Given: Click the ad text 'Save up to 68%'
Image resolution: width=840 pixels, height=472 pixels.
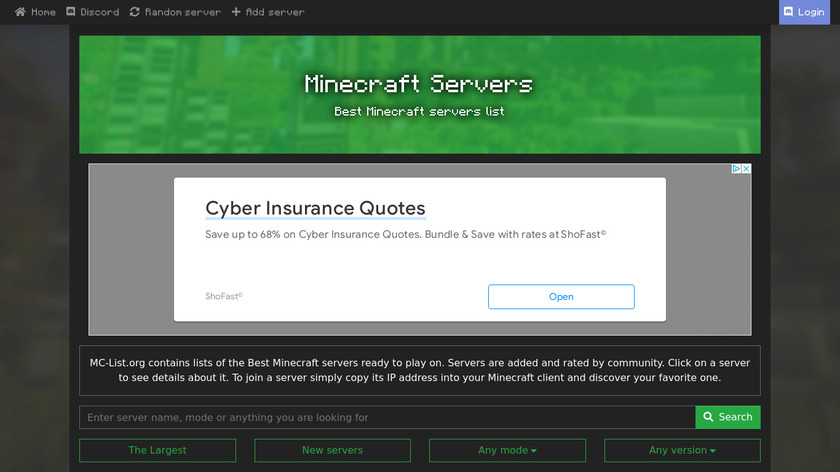Looking at the screenshot, I should coord(406,234).
